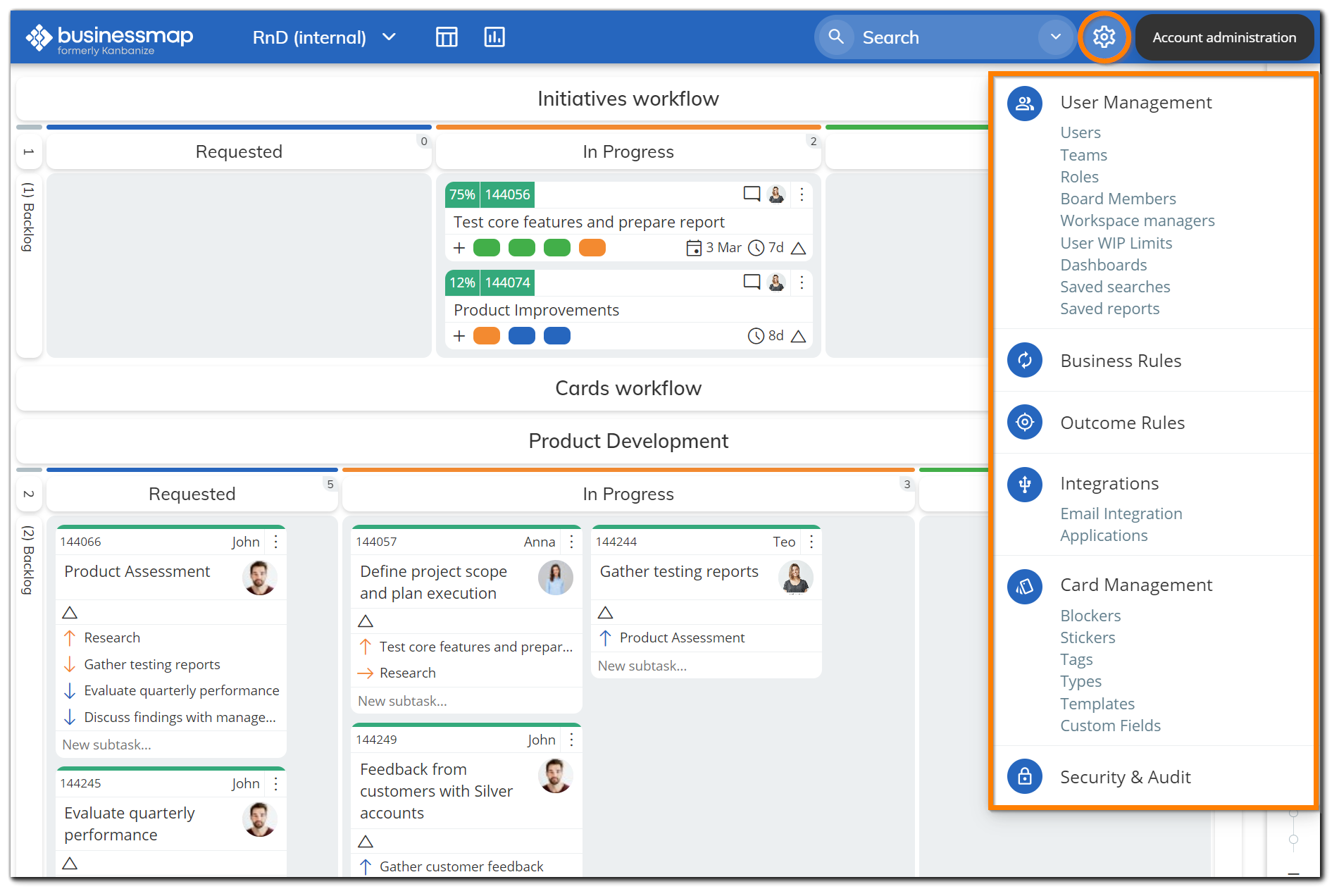Open Dashboards link
Screen dimensions: 1339x896
(x=1103, y=265)
